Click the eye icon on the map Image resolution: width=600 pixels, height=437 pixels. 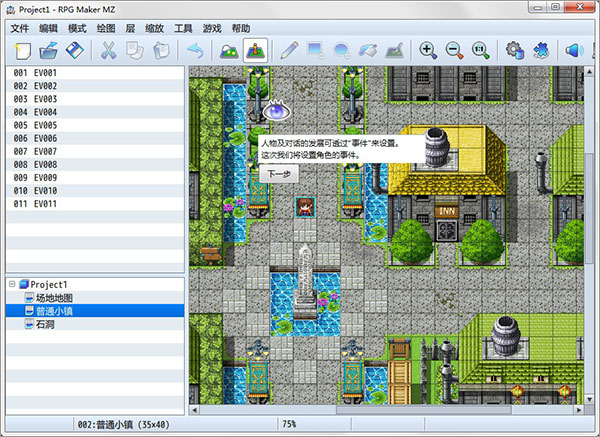[276, 111]
